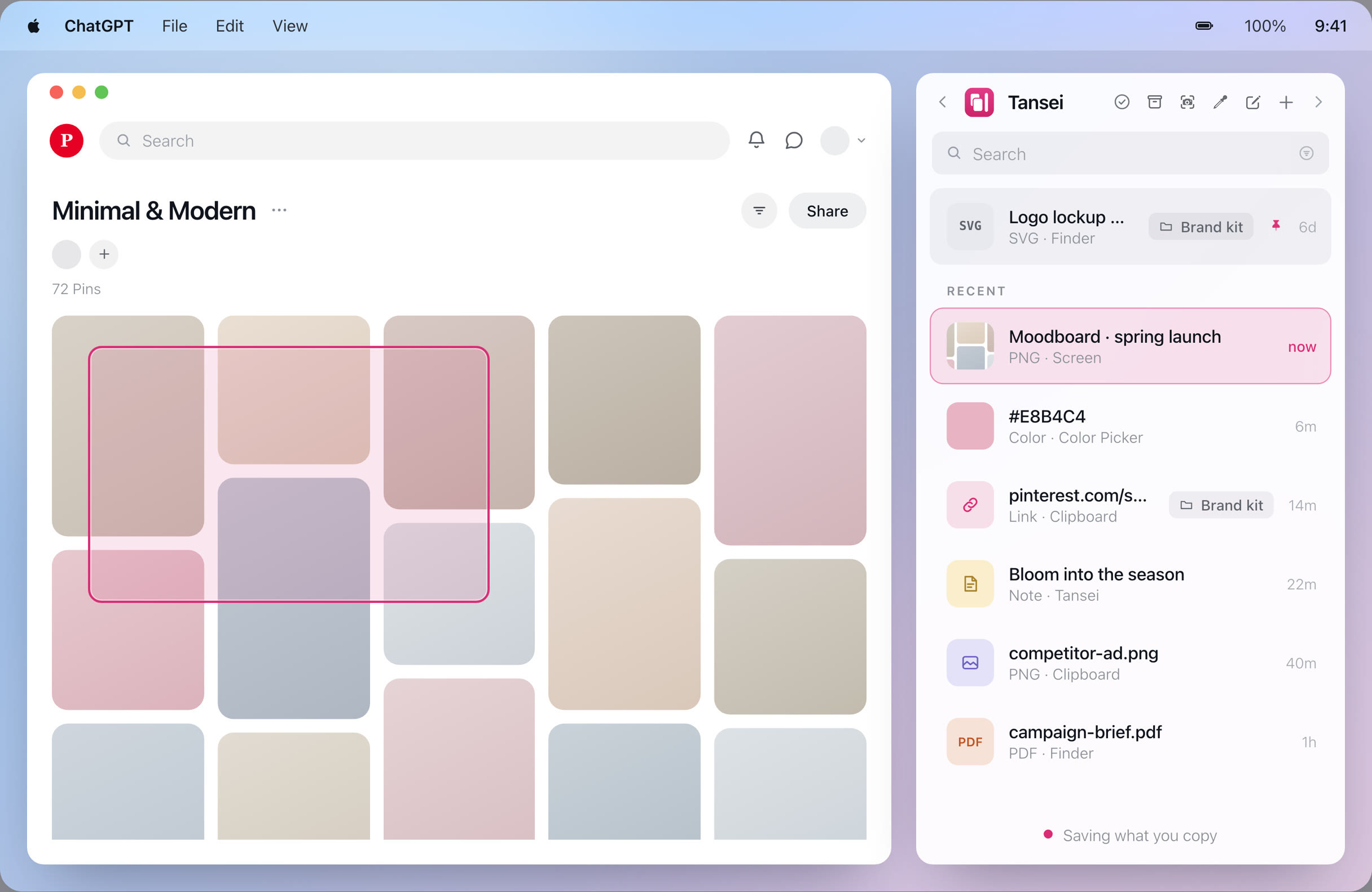Go forward in Tansei panel
This screenshot has width=1372, height=892.
coord(1318,102)
